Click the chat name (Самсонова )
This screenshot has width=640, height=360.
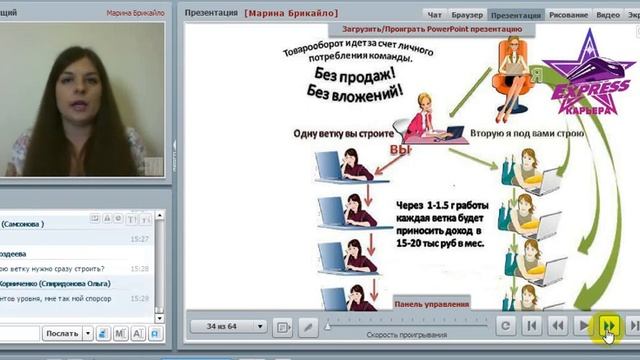[22, 224]
